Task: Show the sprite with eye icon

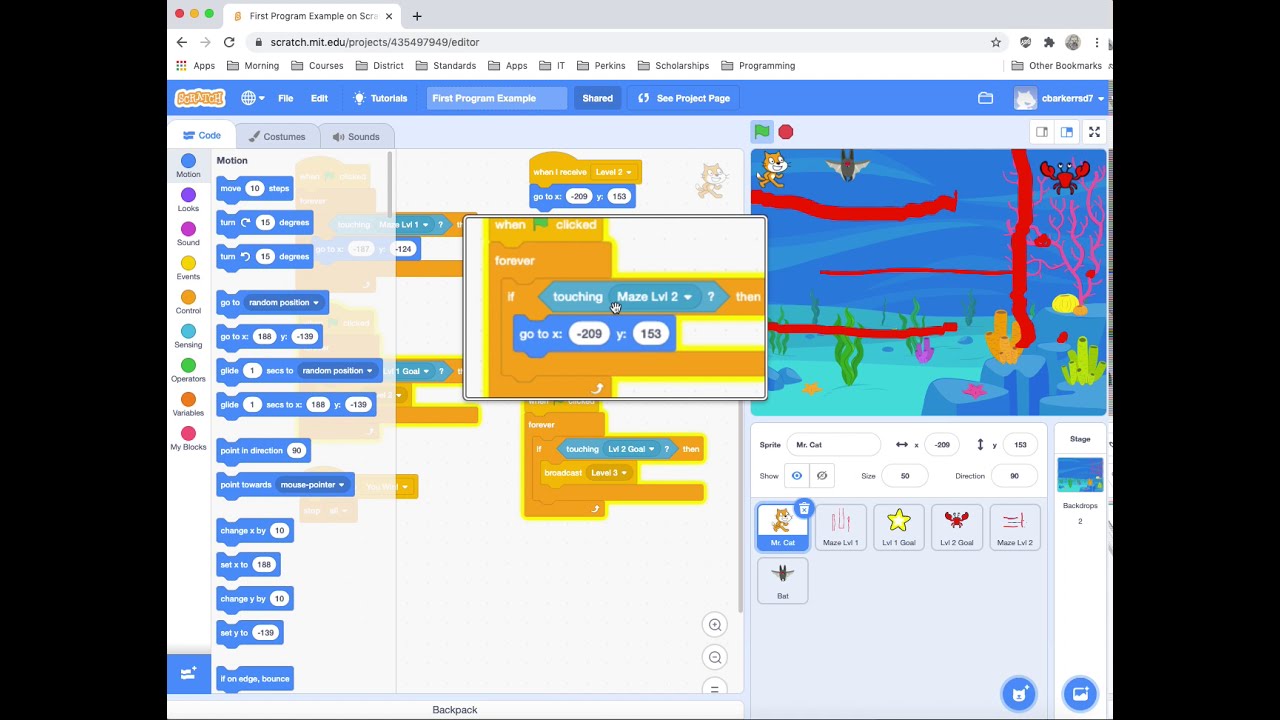Action: pos(796,476)
